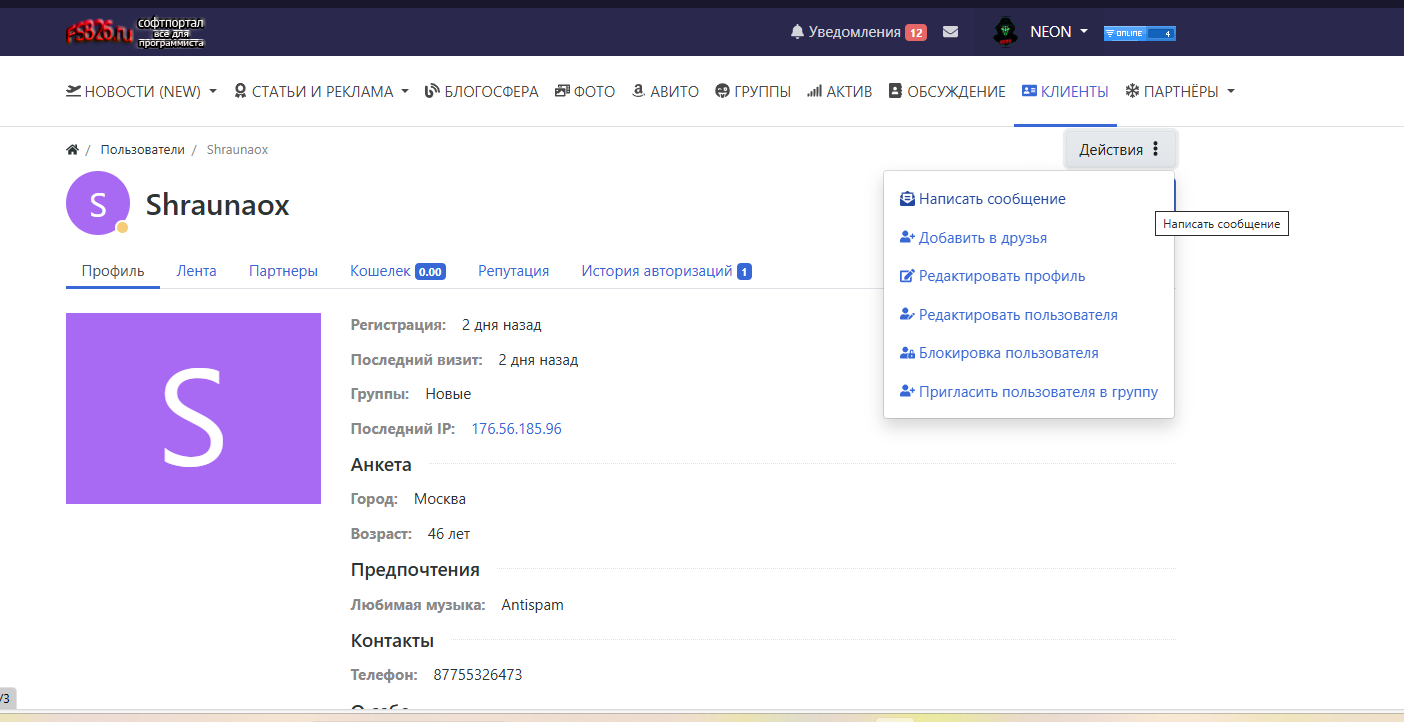Click the favorite music value Antispam
The image size is (1404, 722).
point(533,605)
